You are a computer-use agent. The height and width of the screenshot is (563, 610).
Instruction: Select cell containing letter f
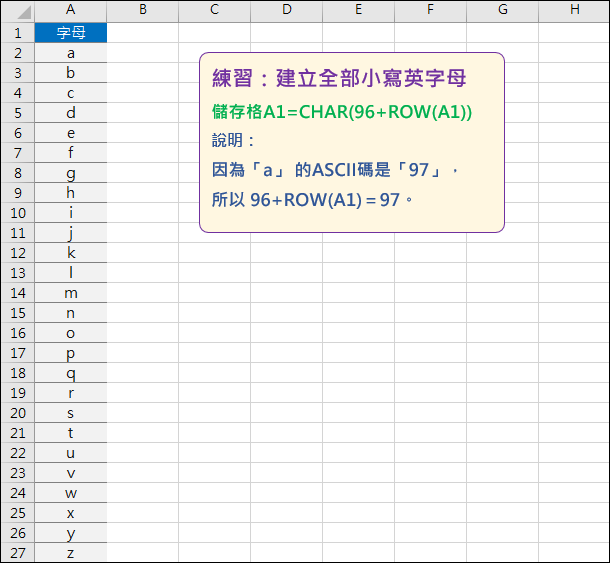coord(70,153)
